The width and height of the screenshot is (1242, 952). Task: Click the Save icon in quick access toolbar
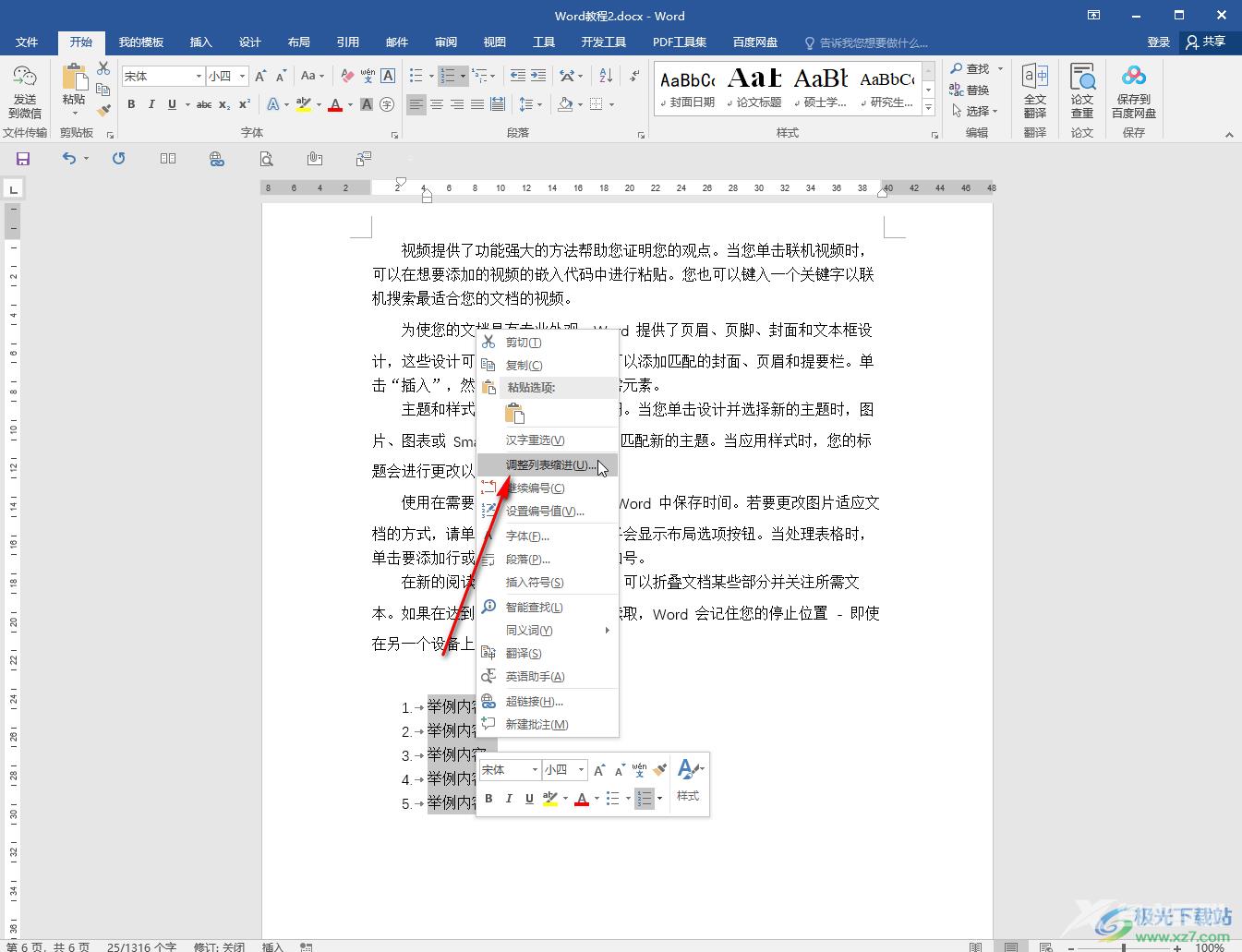[x=23, y=159]
